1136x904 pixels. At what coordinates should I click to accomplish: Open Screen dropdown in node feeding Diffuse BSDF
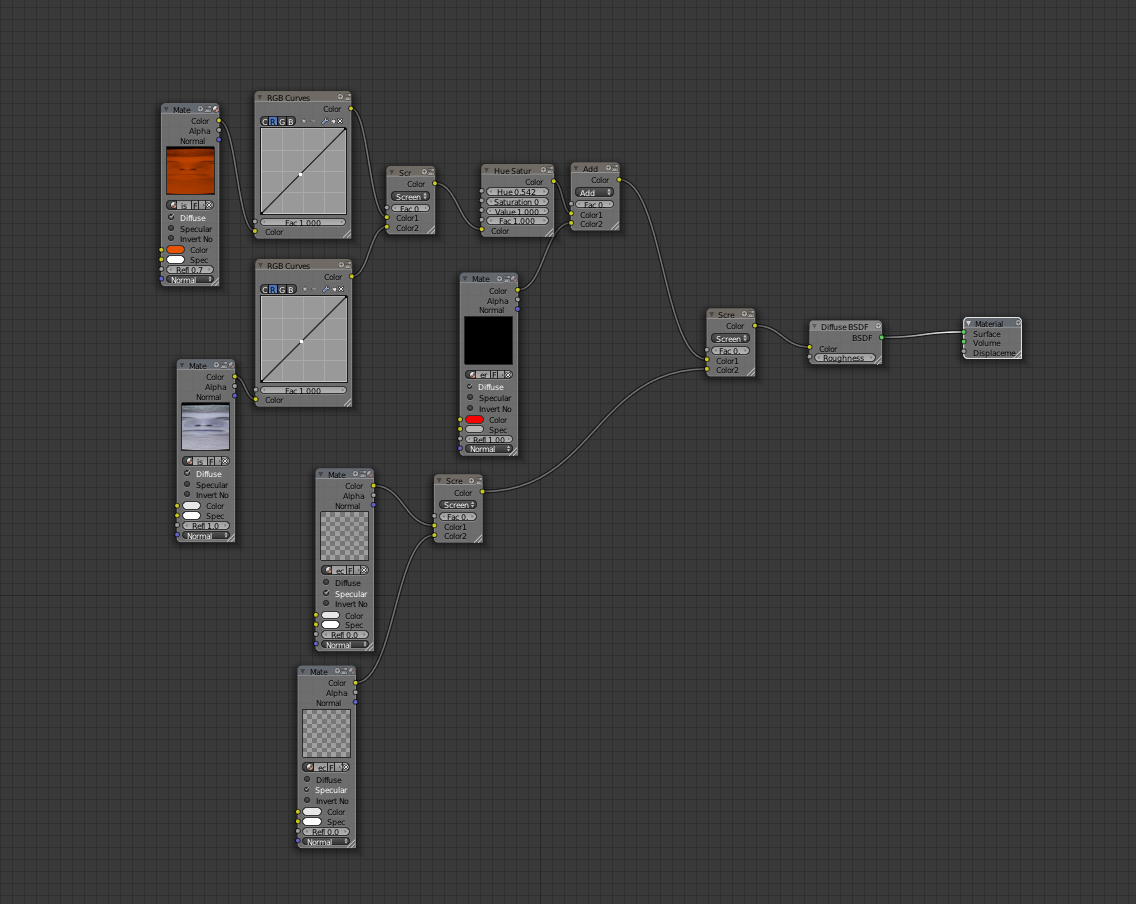[730, 338]
